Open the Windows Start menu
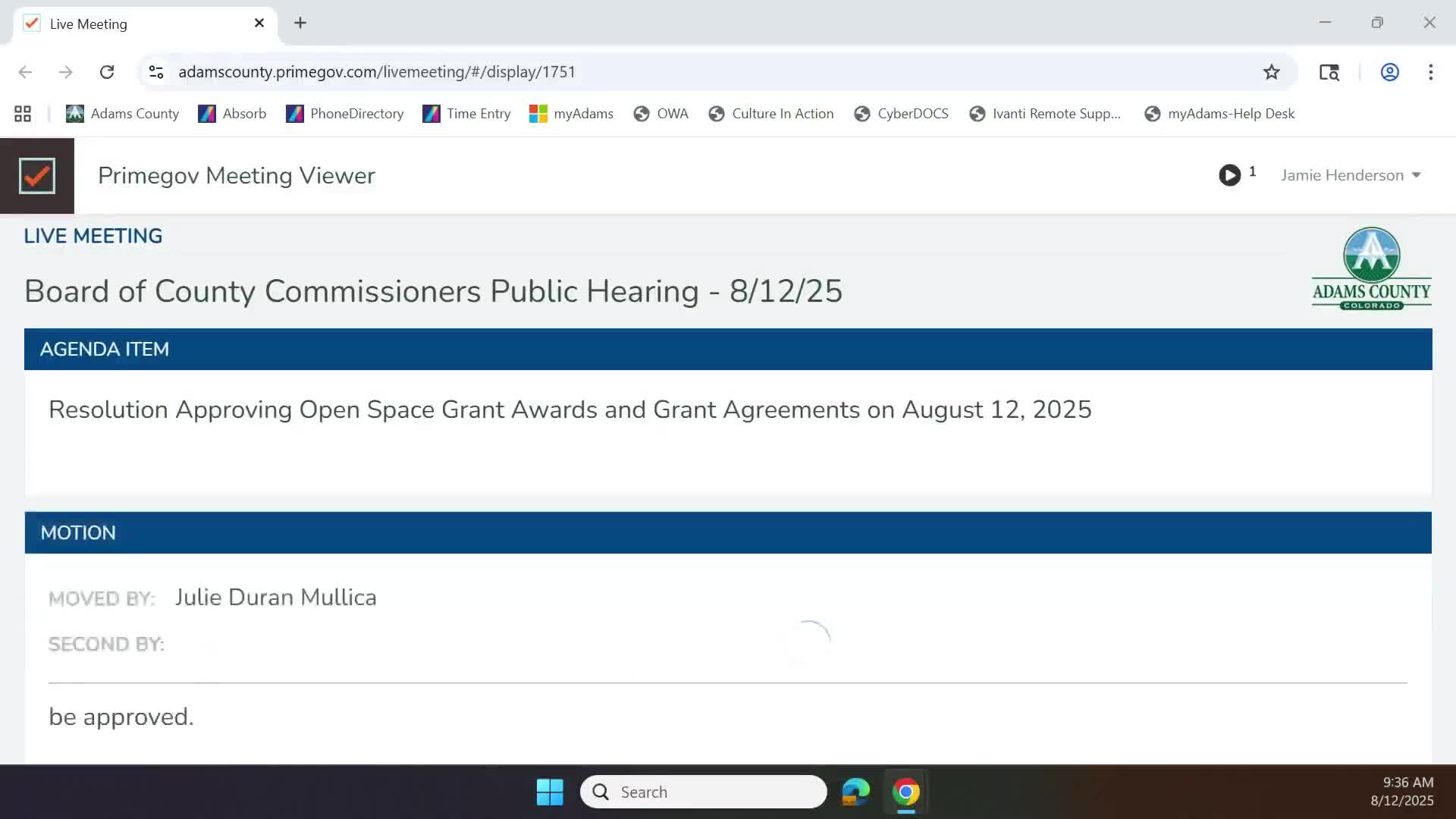The height and width of the screenshot is (819, 1456). 550,792
